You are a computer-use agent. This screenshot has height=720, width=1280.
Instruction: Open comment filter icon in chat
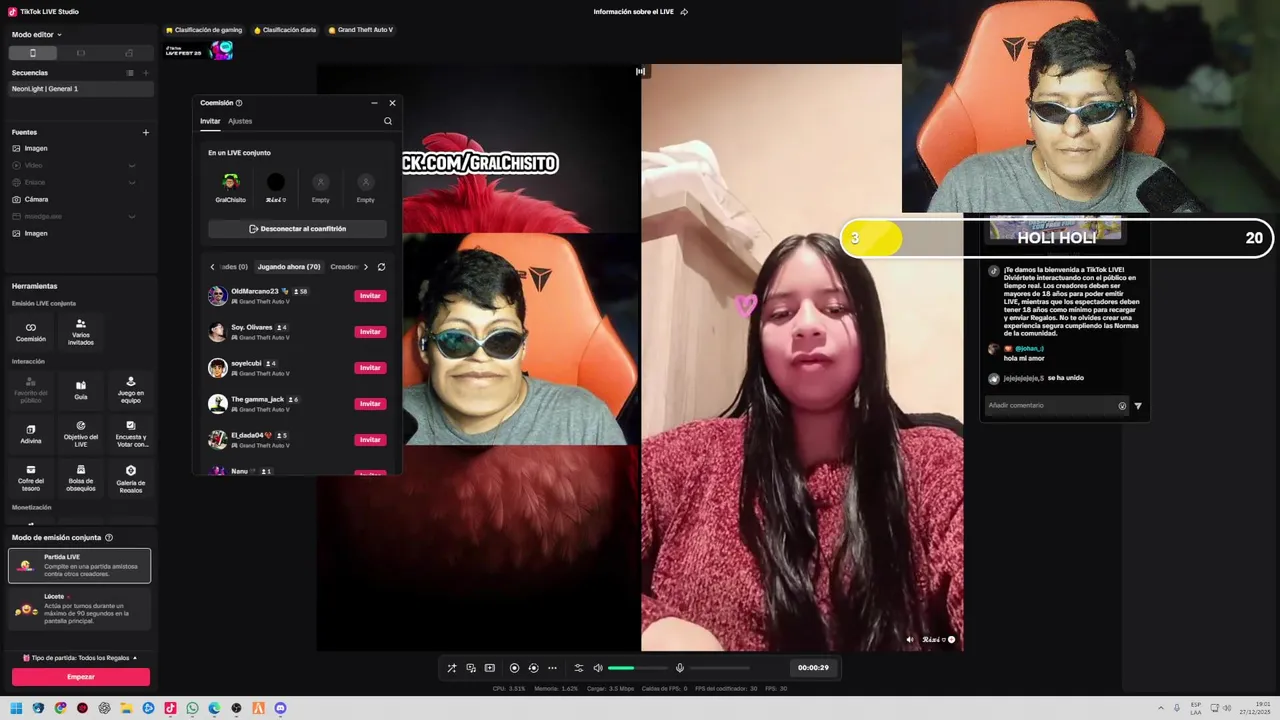click(x=1138, y=406)
